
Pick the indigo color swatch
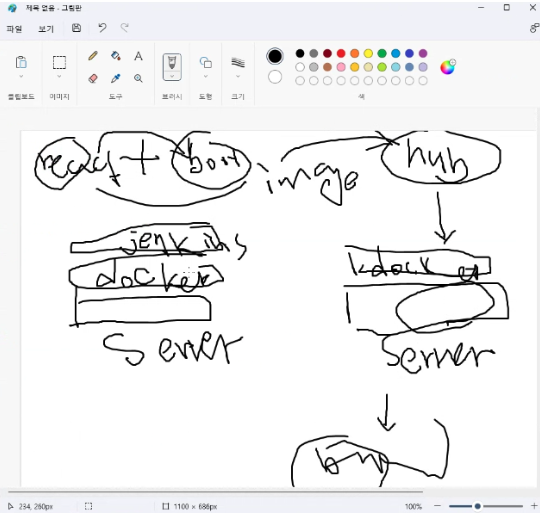click(x=409, y=53)
